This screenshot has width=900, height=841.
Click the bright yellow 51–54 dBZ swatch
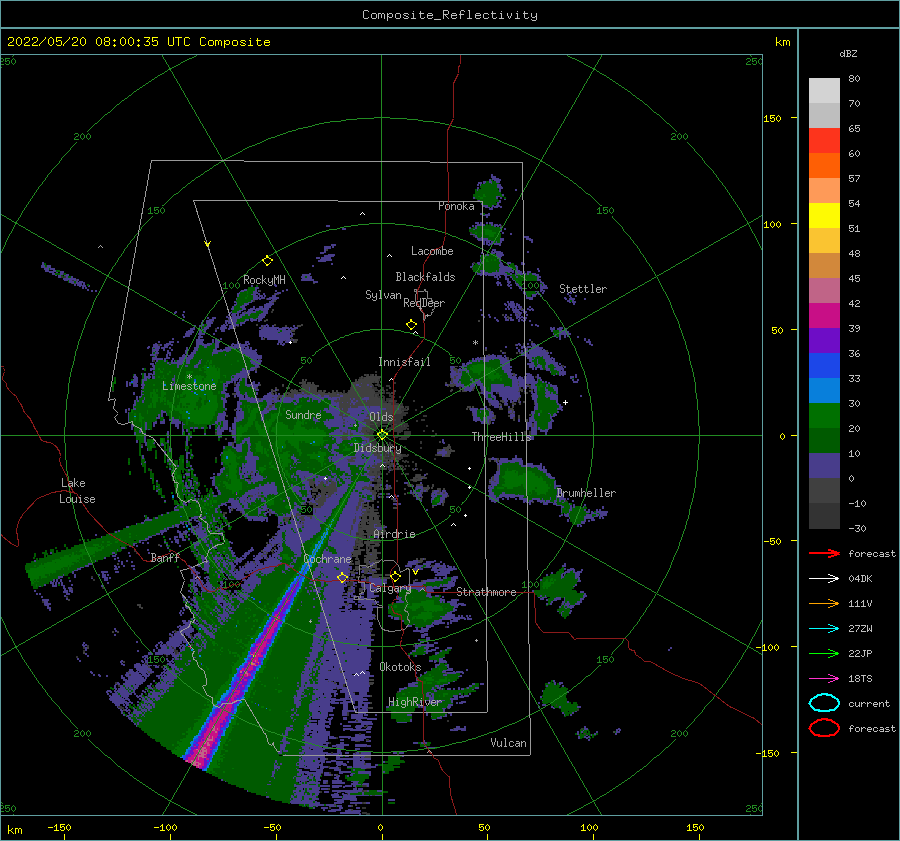point(824,215)
